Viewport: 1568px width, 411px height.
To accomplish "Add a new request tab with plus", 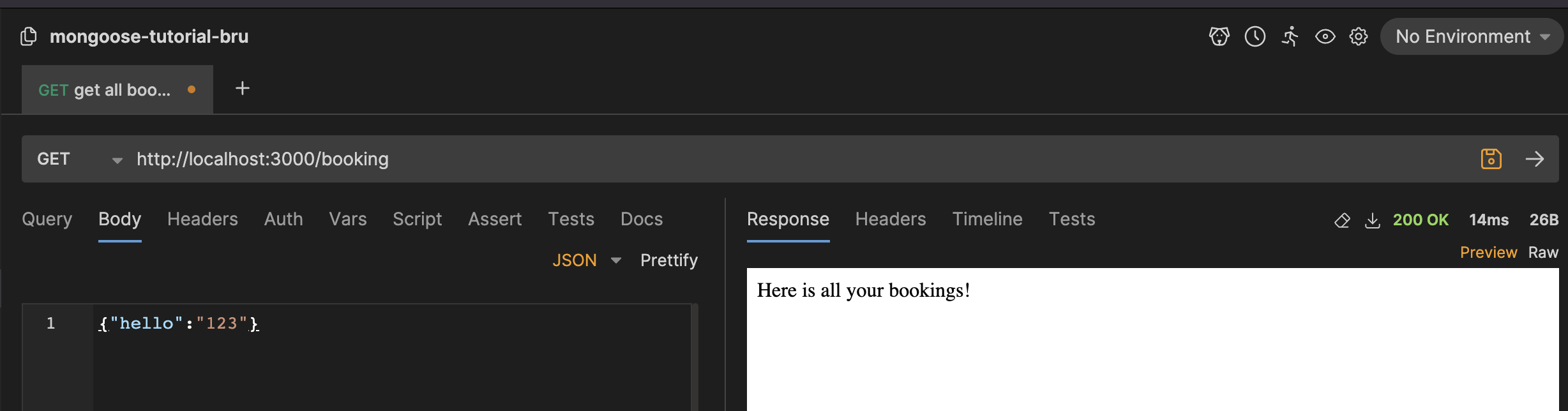I will click(x=243, y=88).
